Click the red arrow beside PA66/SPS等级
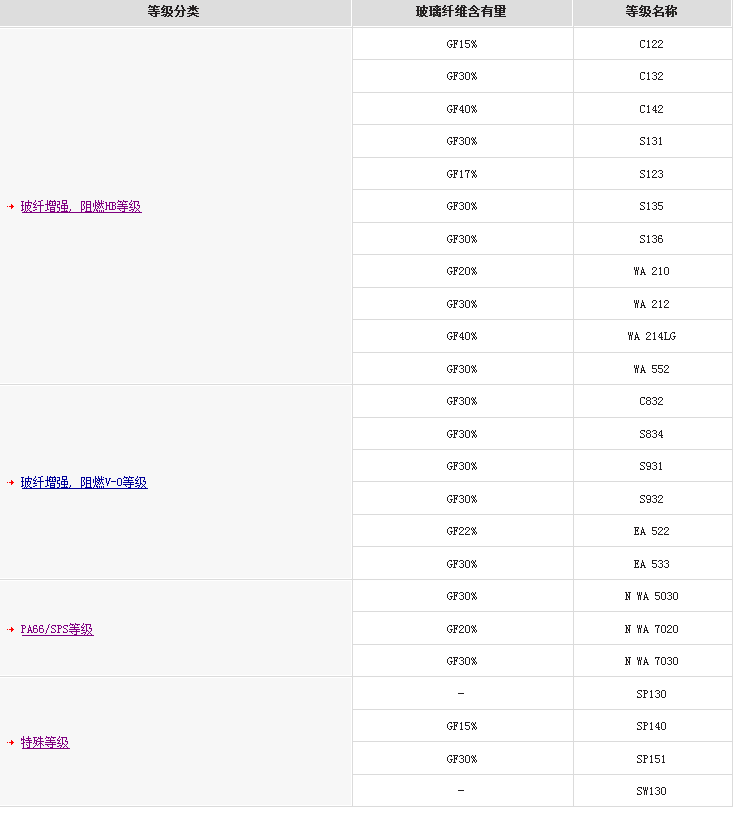737x814 pixels. pos(10,630)
